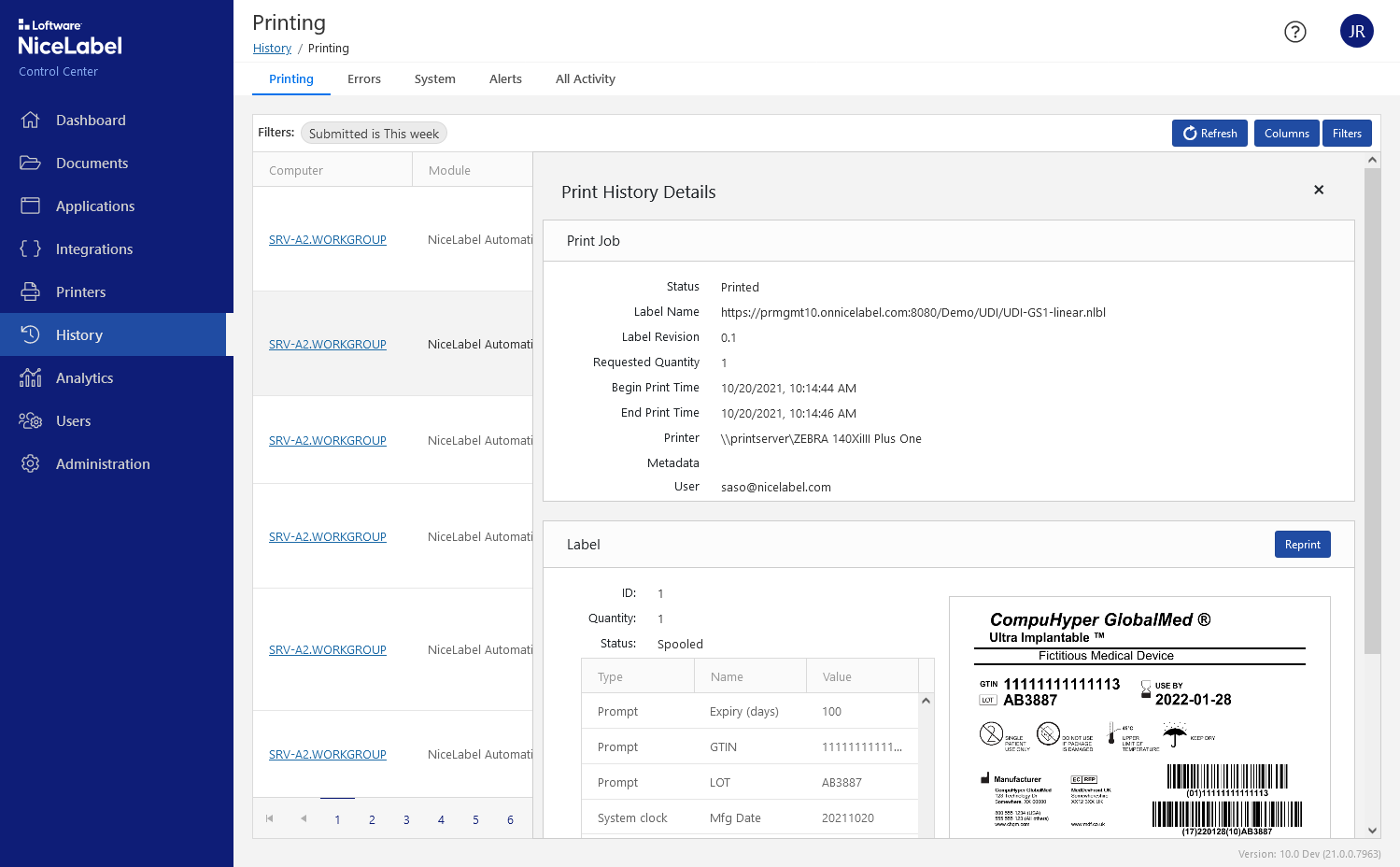Open first SRV-A2.WORKGROUP link in table
The height and width of the screenshot is (867, 1400).
click(328, 240)
